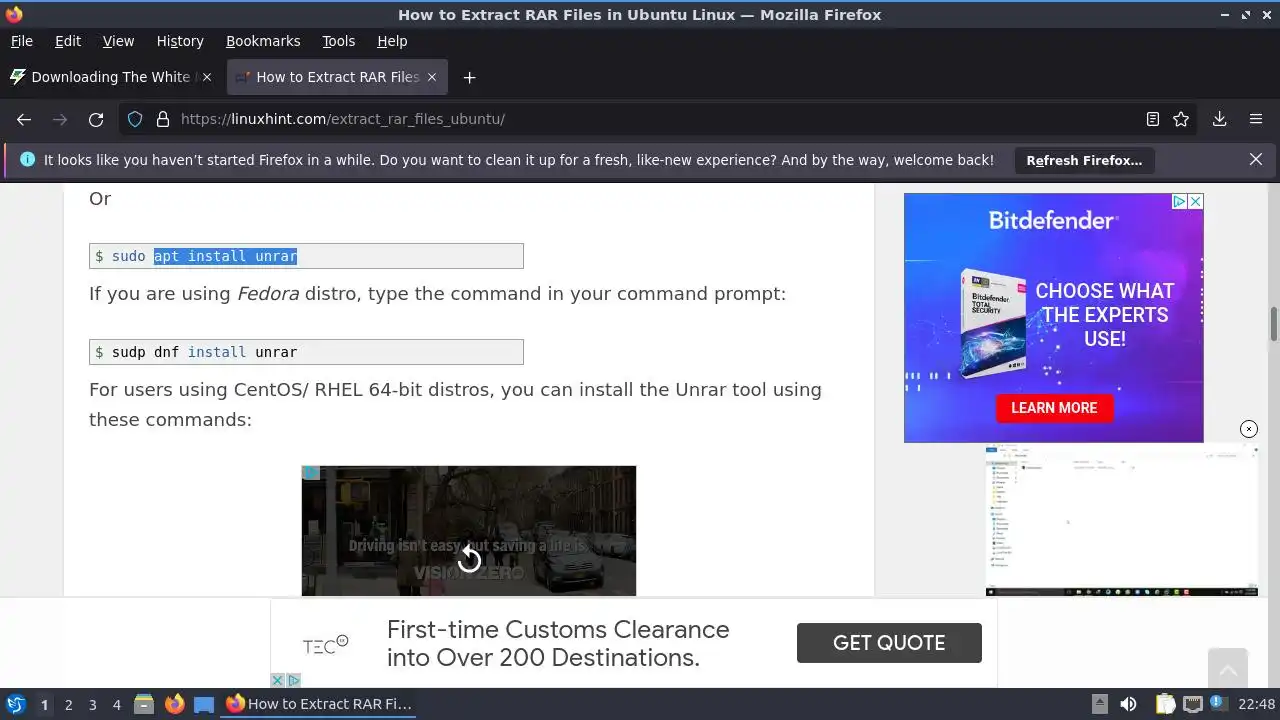This screenshot has width=1280, height=720.
Task: Click LEARN MORE on Bitdefender ad
Action: coord(1054,408)
